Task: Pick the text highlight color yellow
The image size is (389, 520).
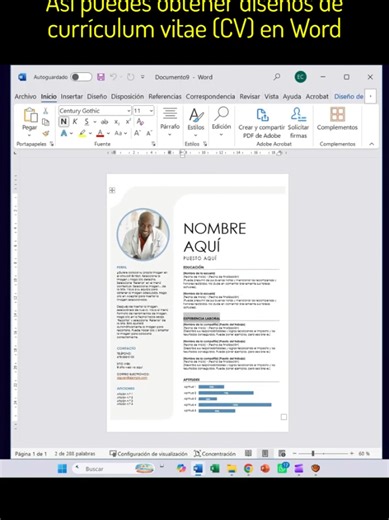Action: 82,134
